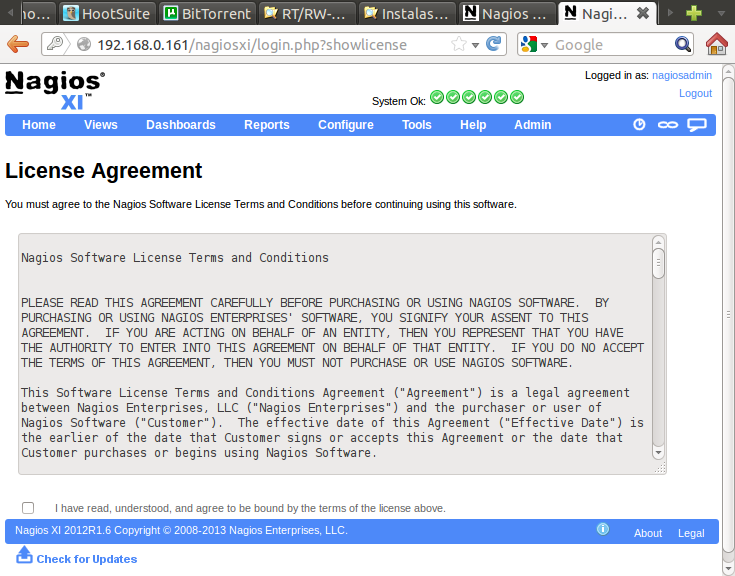The height and width of the screenshot is (576, 735).
Task: Go to browser home page icon
Action: [x=717, y=44]
